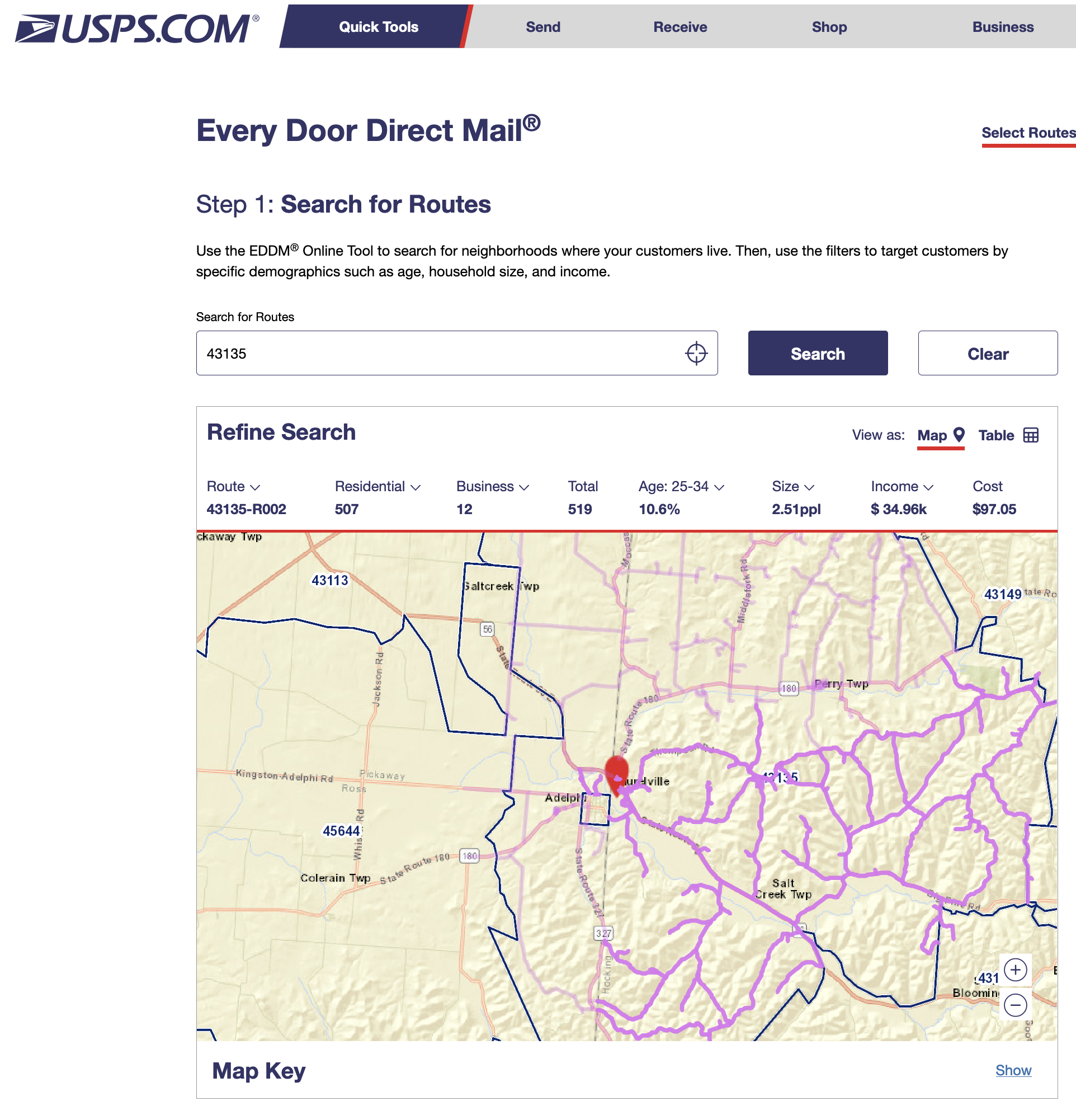This screenshot has height=1120, width=1076.
Task: Click the Show link for Map Key
Action: (1013, 1070)
